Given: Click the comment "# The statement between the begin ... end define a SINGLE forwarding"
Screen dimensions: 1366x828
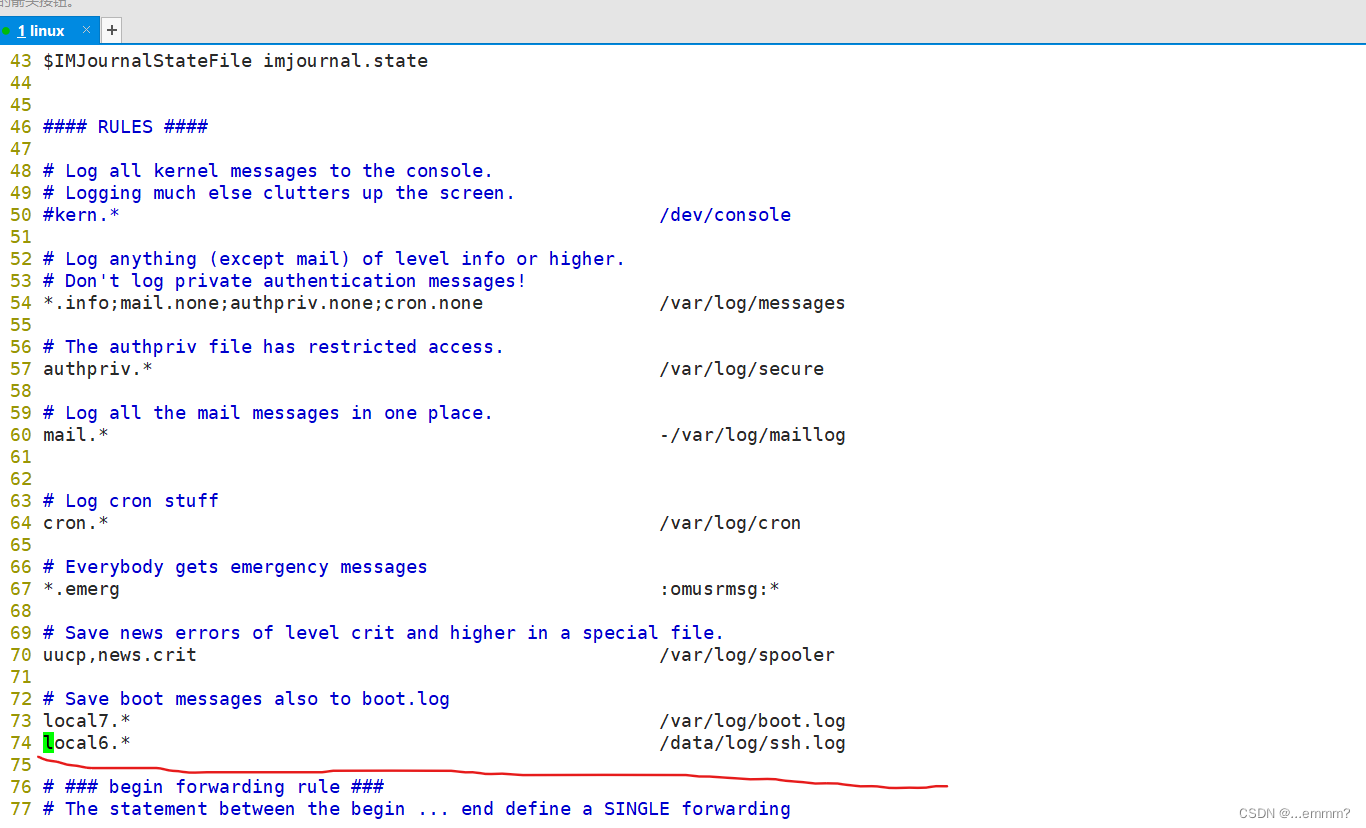Looking at the screenshot, I should (417, 809).
